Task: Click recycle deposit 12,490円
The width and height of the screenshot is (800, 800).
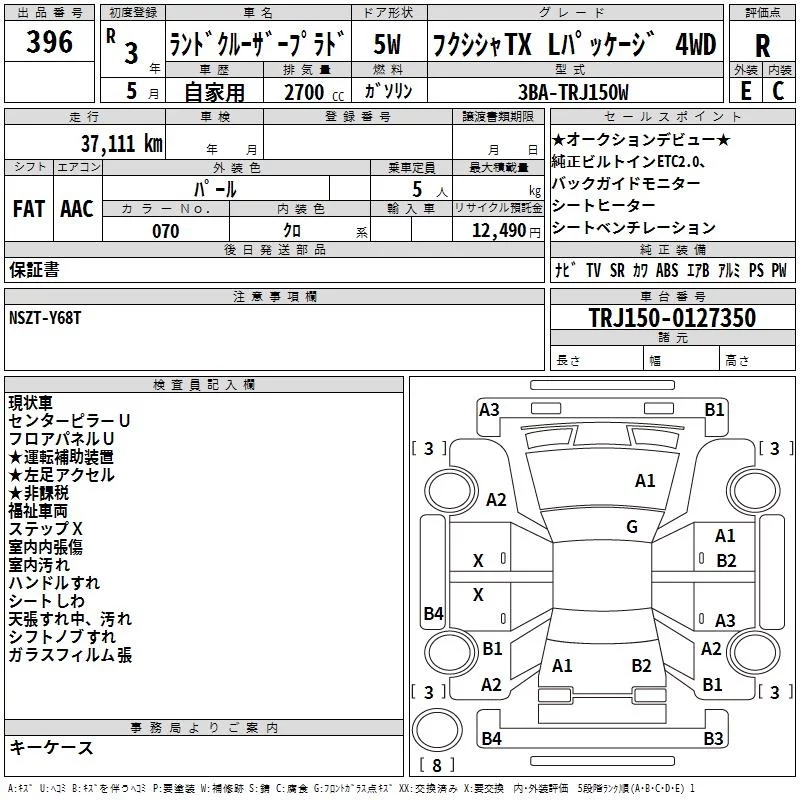Action: tap(506, 231)
